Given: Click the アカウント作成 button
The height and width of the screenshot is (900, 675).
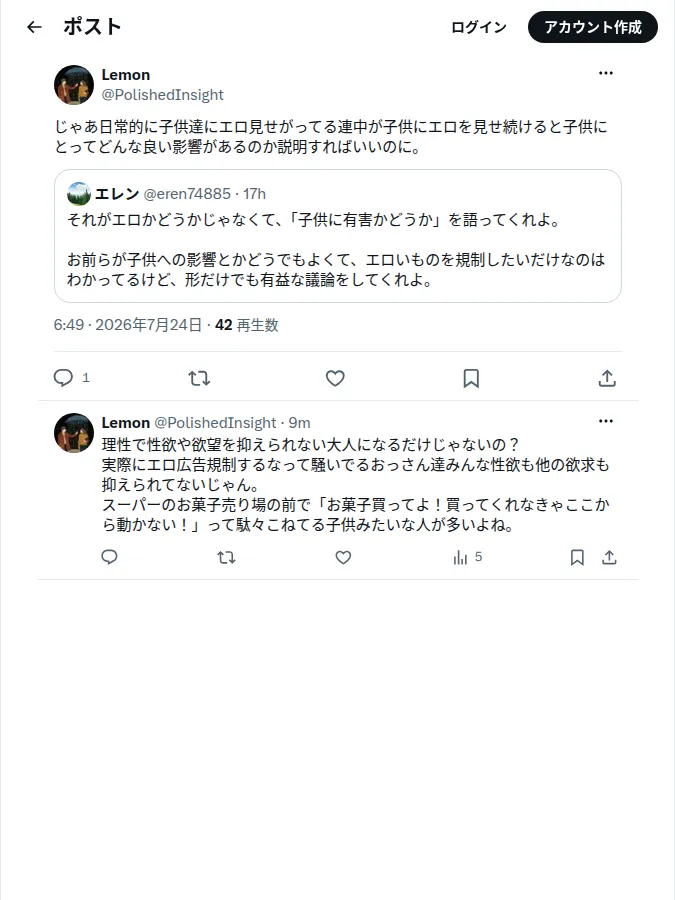Looking at the screenshot, I should point(593,27).
